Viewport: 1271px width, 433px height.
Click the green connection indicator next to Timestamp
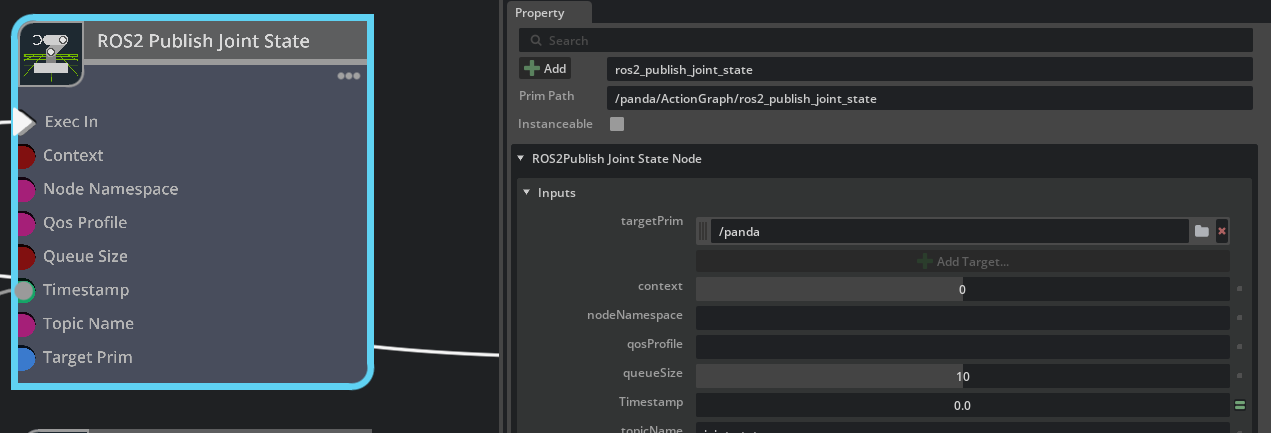coord(1240,405)
